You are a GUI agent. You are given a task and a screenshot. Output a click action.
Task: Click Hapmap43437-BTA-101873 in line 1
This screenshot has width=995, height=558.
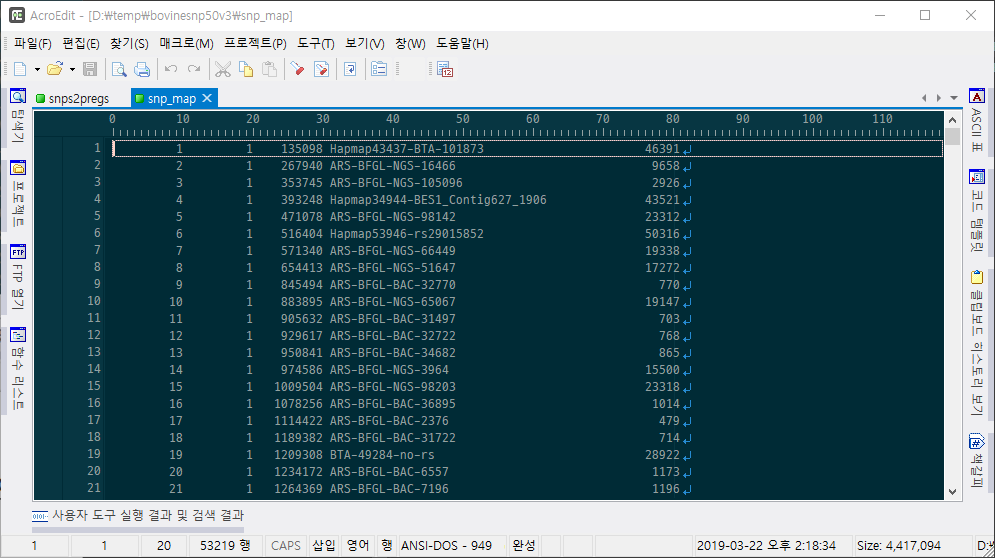coord(406,149)
